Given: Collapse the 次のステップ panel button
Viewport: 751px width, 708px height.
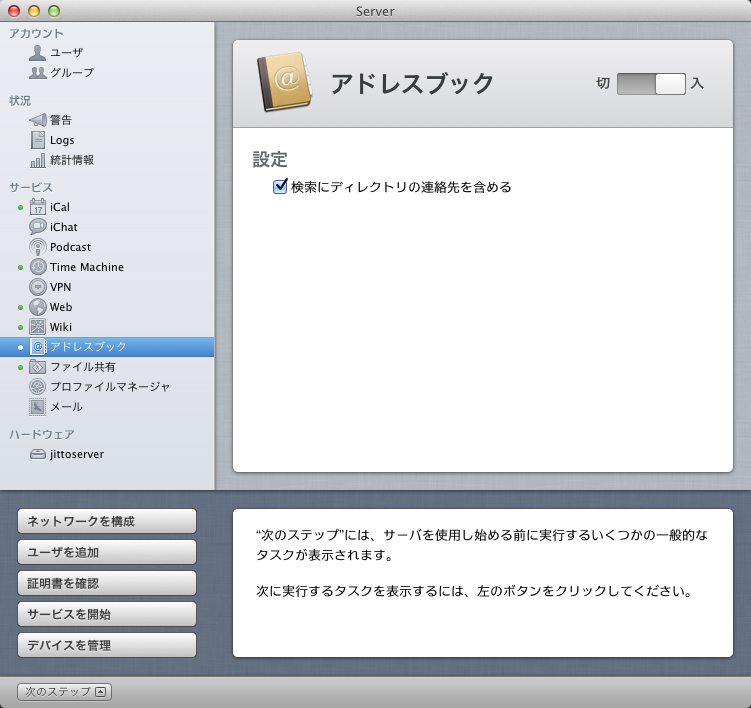Looking at the screenshot, I should pos(64,692).
